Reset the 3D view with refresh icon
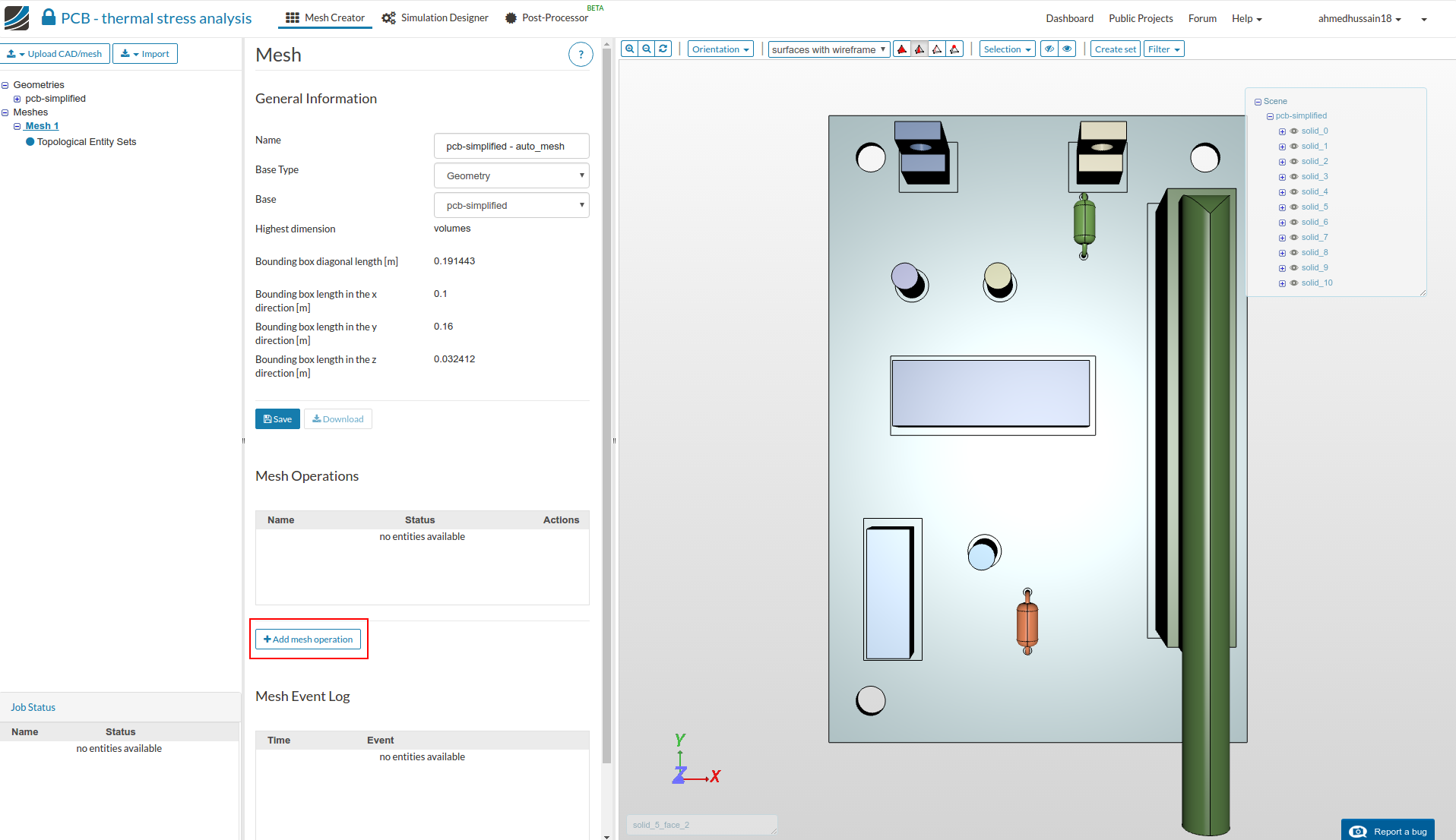The height and width of the screenshot is (840, 1456). click(663, 49)
